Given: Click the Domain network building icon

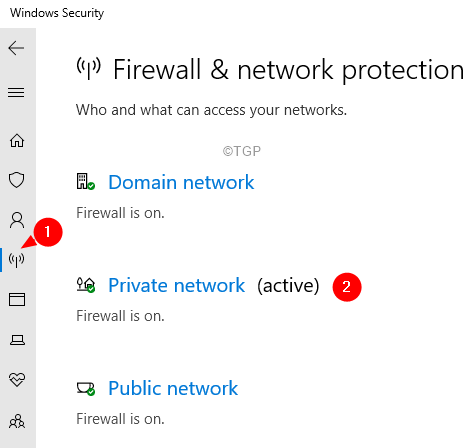Looking at the screenshot, I should click(x=86, y=182).
